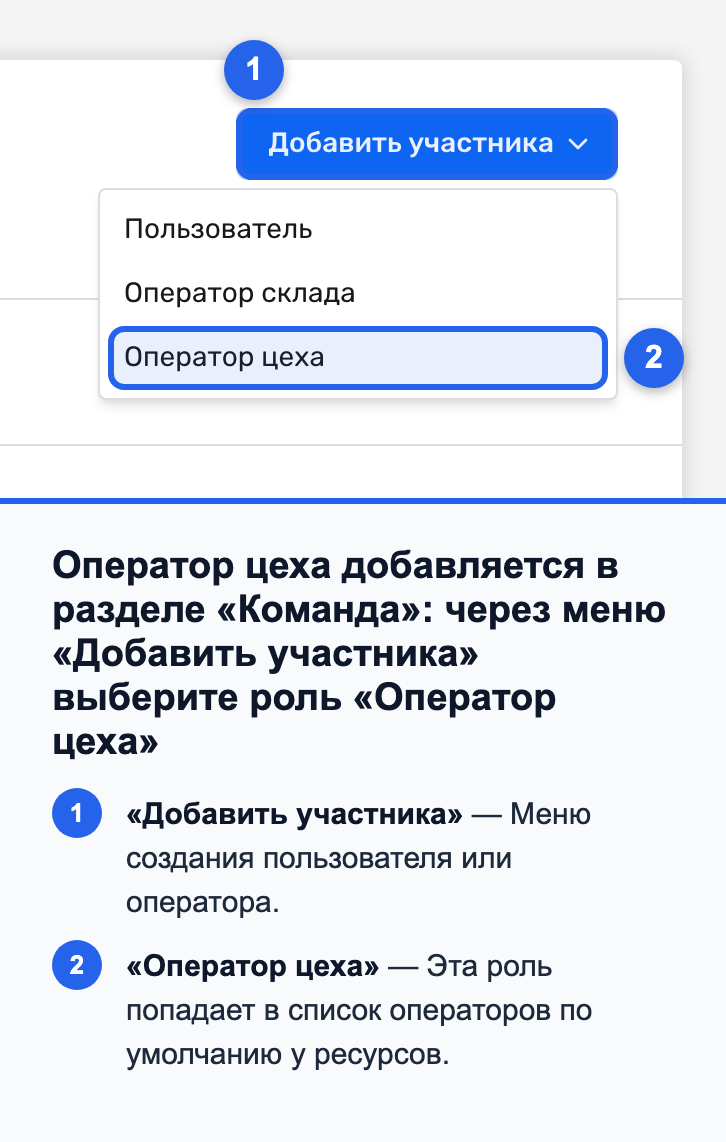Click the badge 2 beside Оператор цеха option
726x1142 pixels.
(653, 358)
